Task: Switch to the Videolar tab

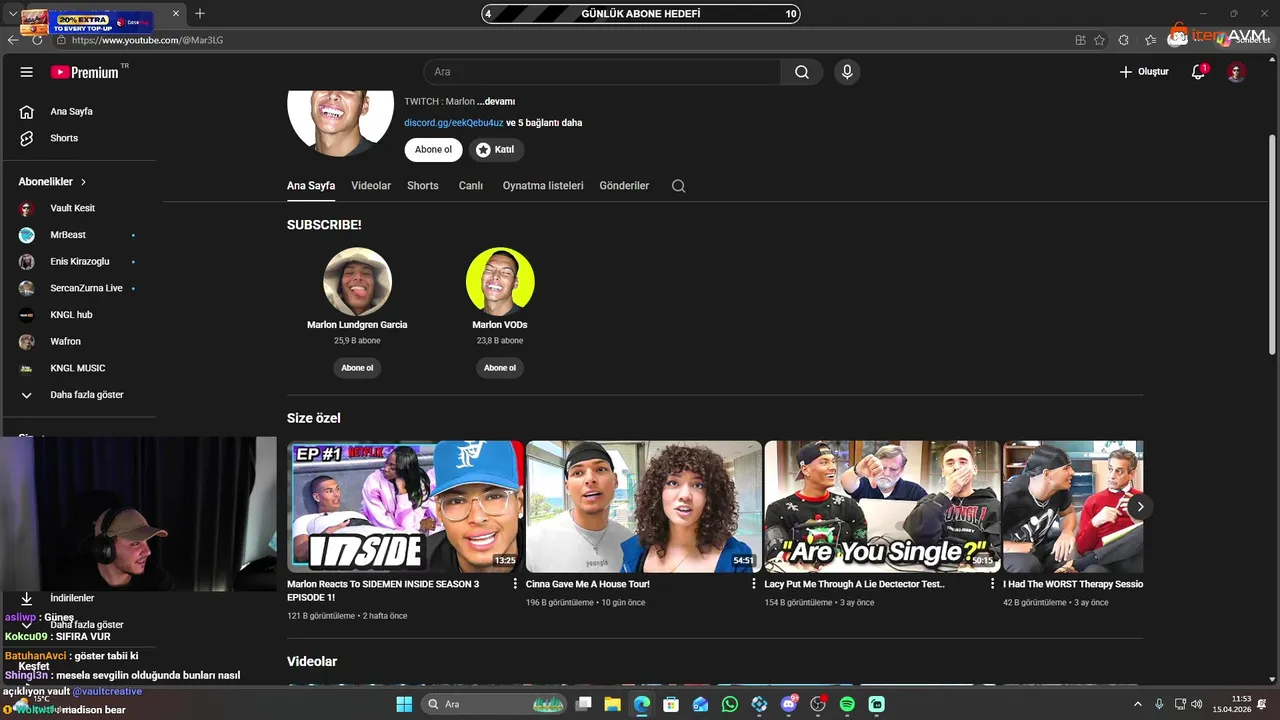Action: (371, 186)
